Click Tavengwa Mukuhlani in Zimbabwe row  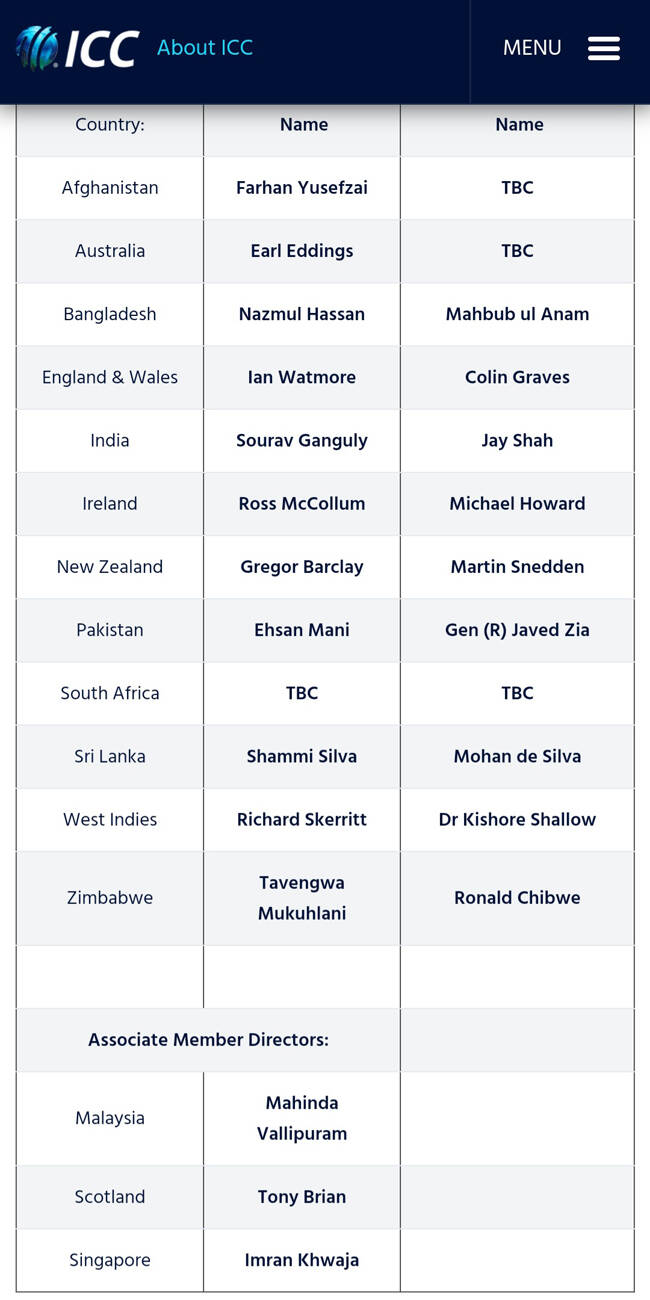point(302,898)
